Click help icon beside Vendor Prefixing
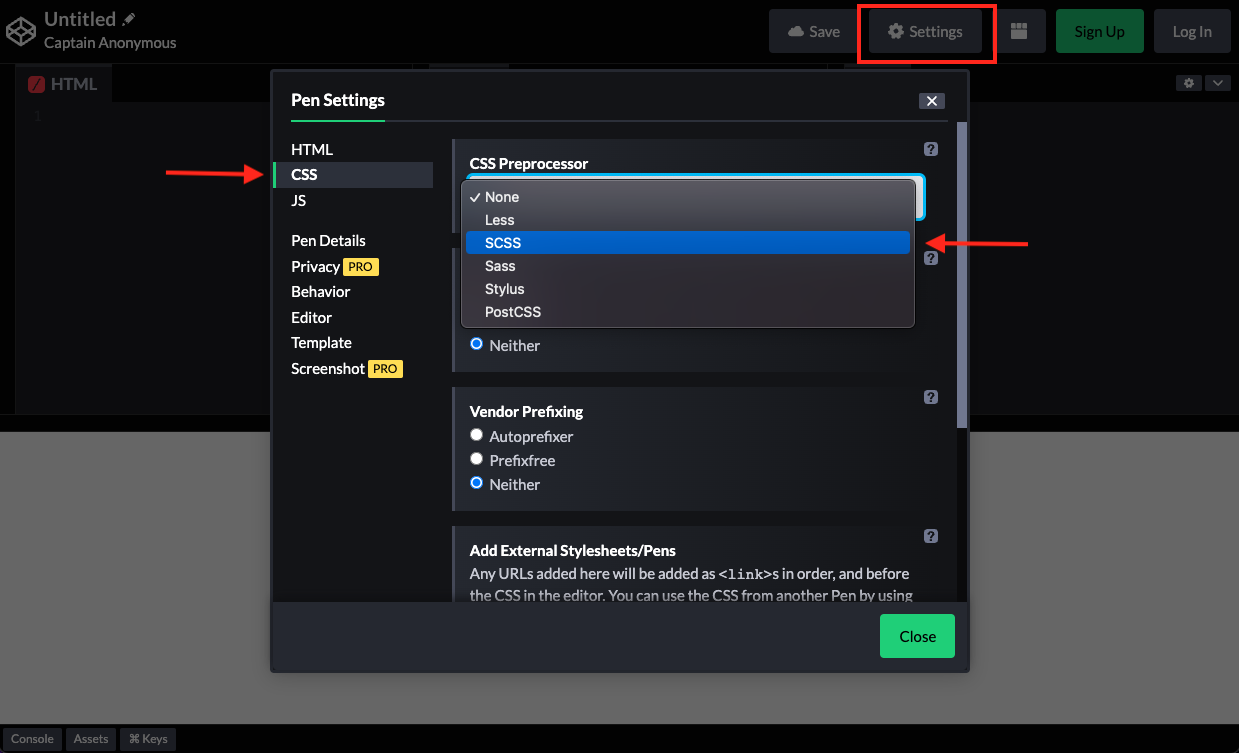1239x753 pixels. [930, 397]
